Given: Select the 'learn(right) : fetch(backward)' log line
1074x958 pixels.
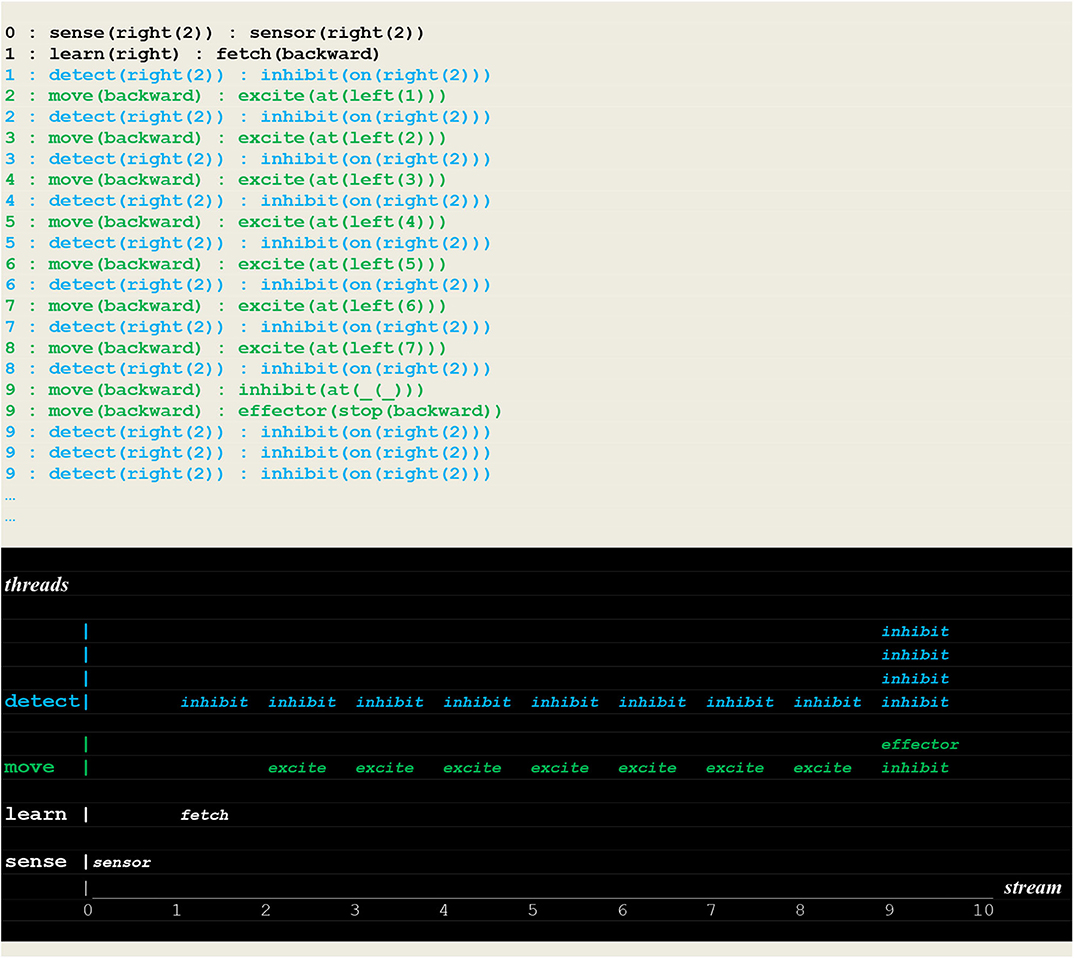Looking at the screenshot, I should tap(192, 54).
